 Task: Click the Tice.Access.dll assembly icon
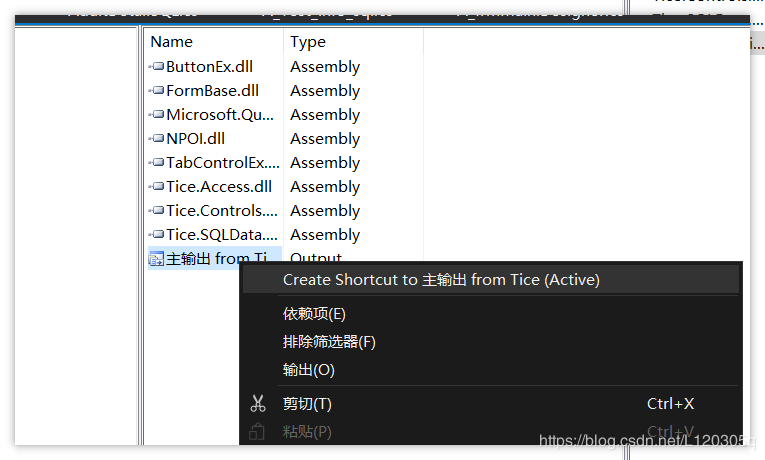tap(157, 187)
